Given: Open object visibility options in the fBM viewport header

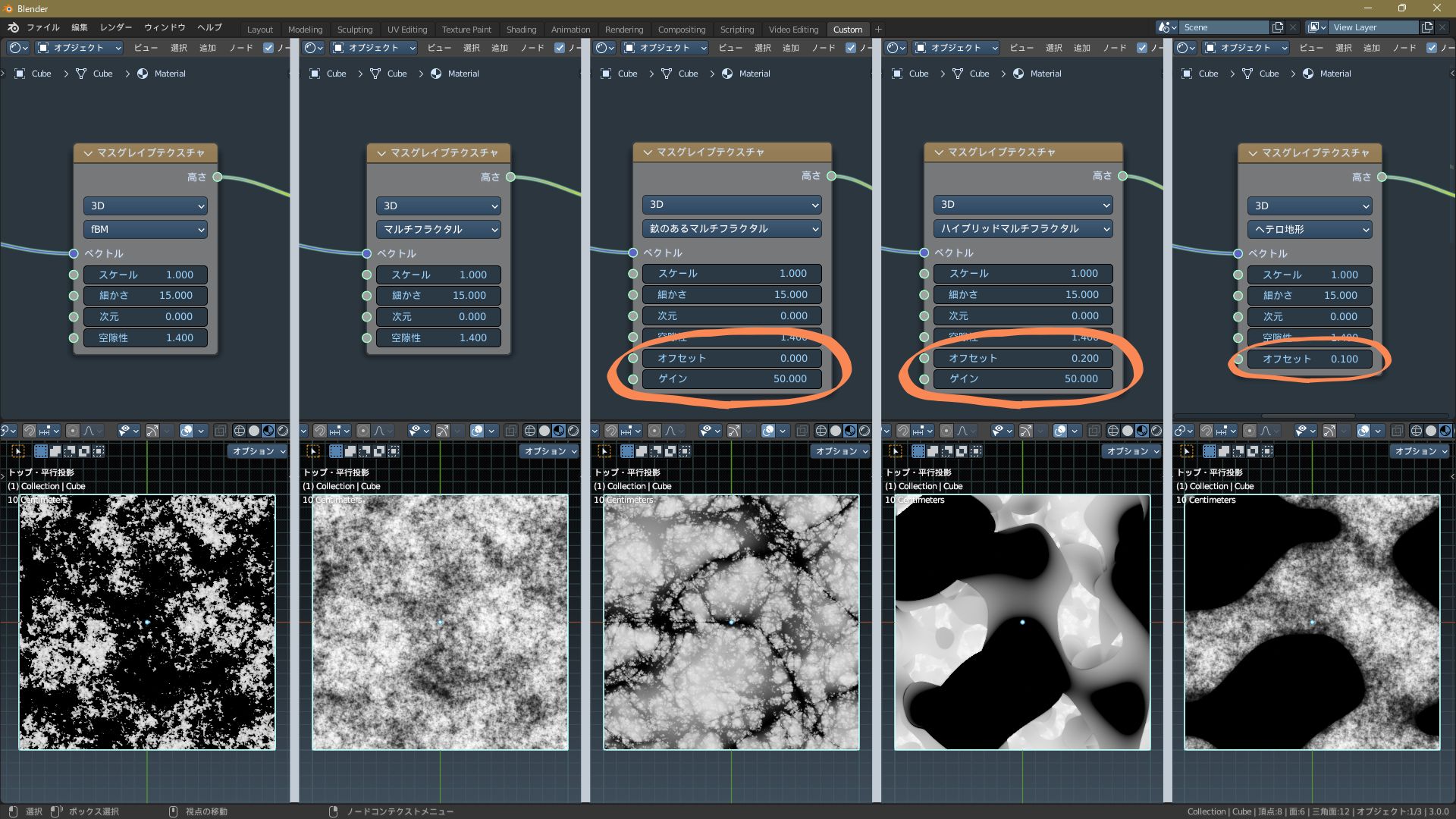Looking at the screenshot, I should pyautogui.click(x=127, y=431).
